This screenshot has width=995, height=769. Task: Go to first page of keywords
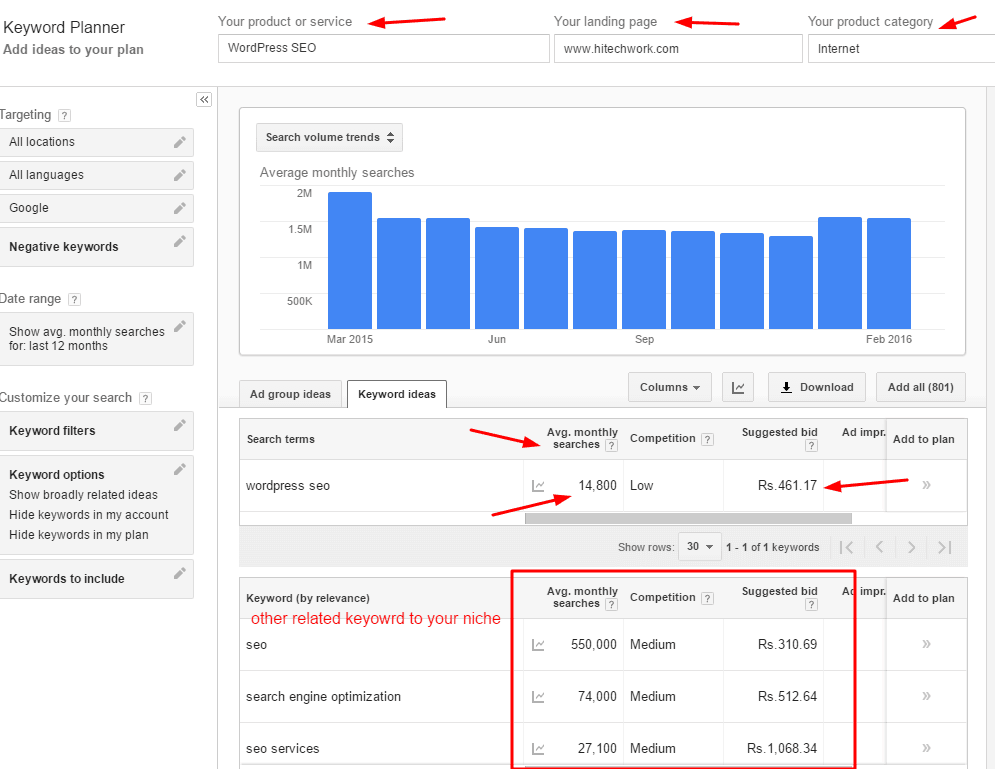(x=847, y=547)
